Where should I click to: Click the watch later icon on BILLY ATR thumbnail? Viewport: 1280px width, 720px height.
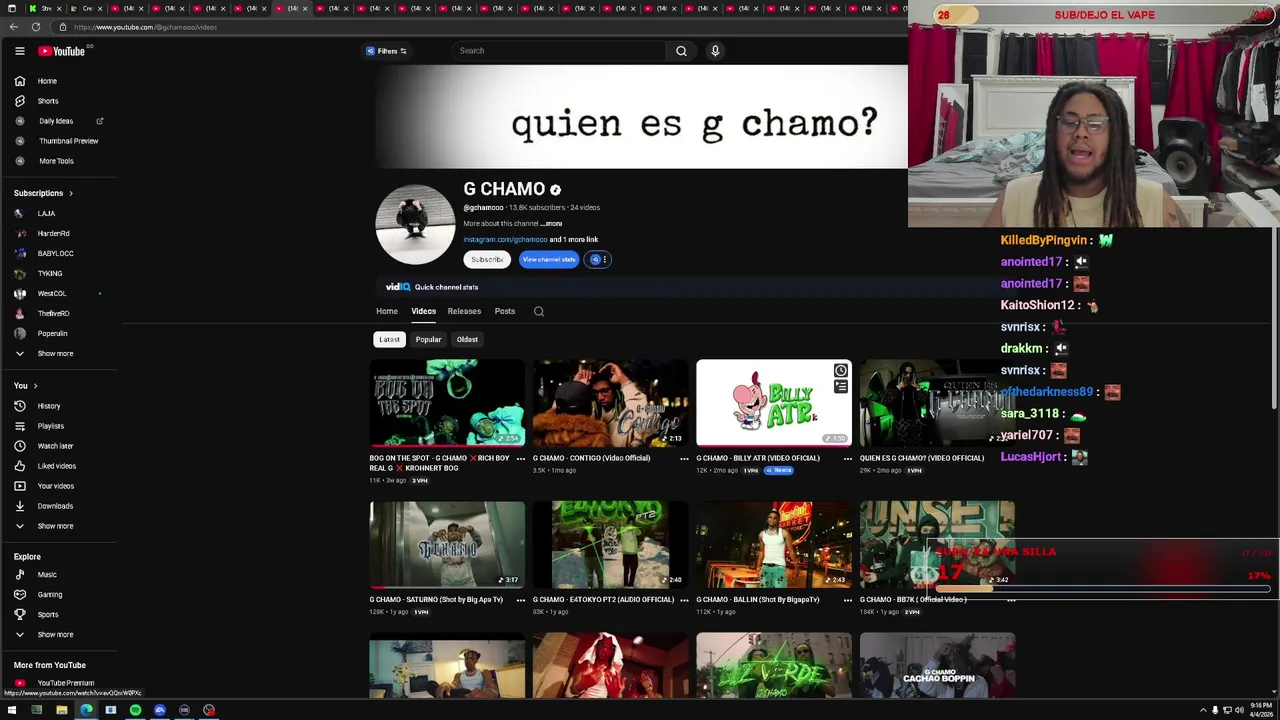[x=840, y=371]
